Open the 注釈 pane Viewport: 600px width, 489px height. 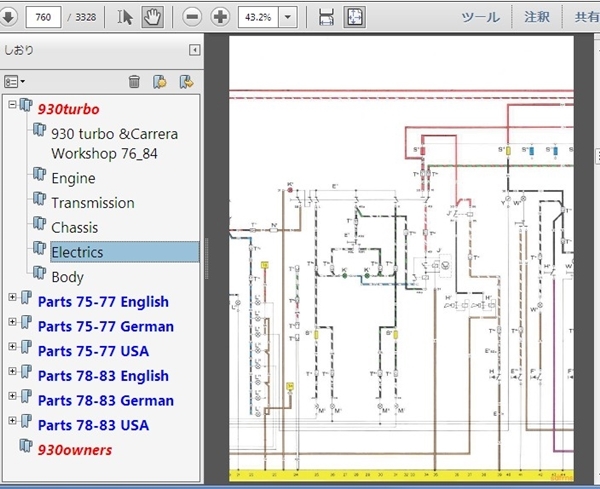(x=537, y=17)
